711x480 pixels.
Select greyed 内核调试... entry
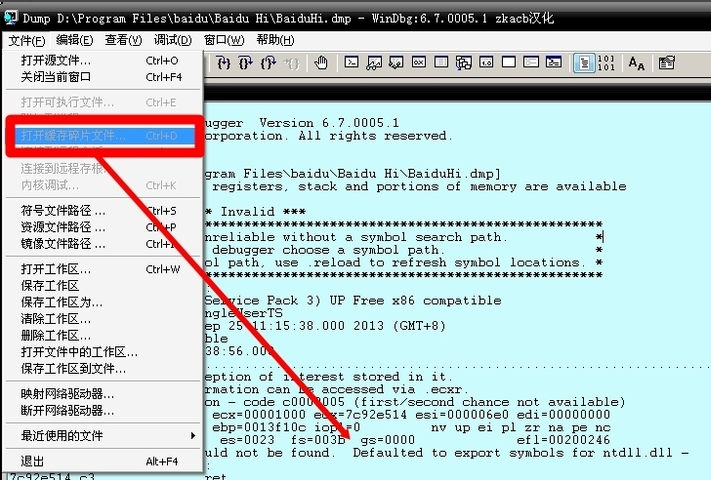pos(103,185)
